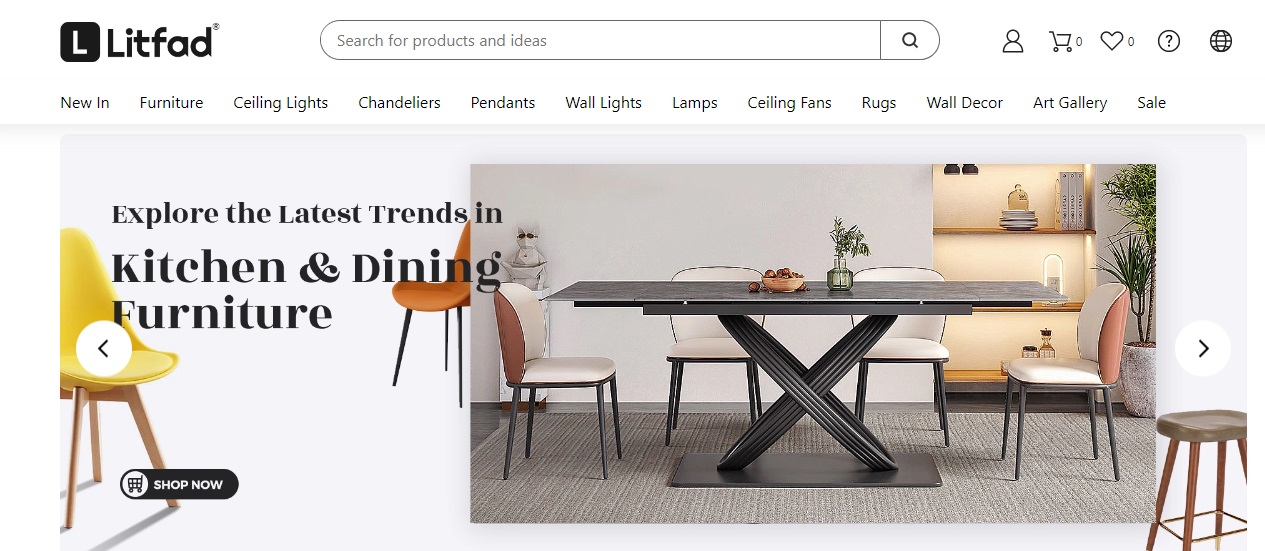Viewport: 1265px width, 551px height.
Task: Click the dining table banner image
Action: (x=813, y=343)
